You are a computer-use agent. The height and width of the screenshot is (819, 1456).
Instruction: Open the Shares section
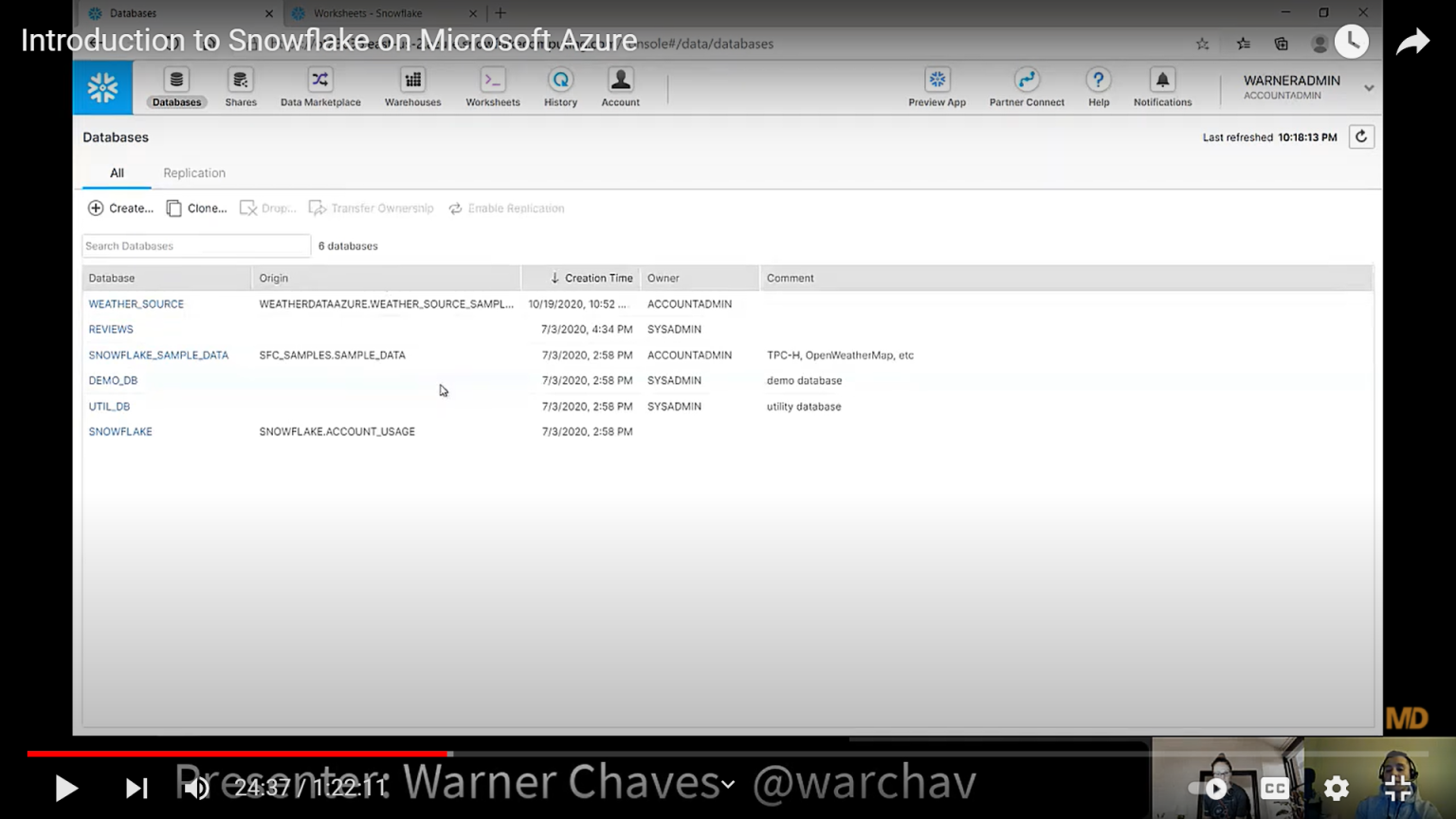coord(240,86)
